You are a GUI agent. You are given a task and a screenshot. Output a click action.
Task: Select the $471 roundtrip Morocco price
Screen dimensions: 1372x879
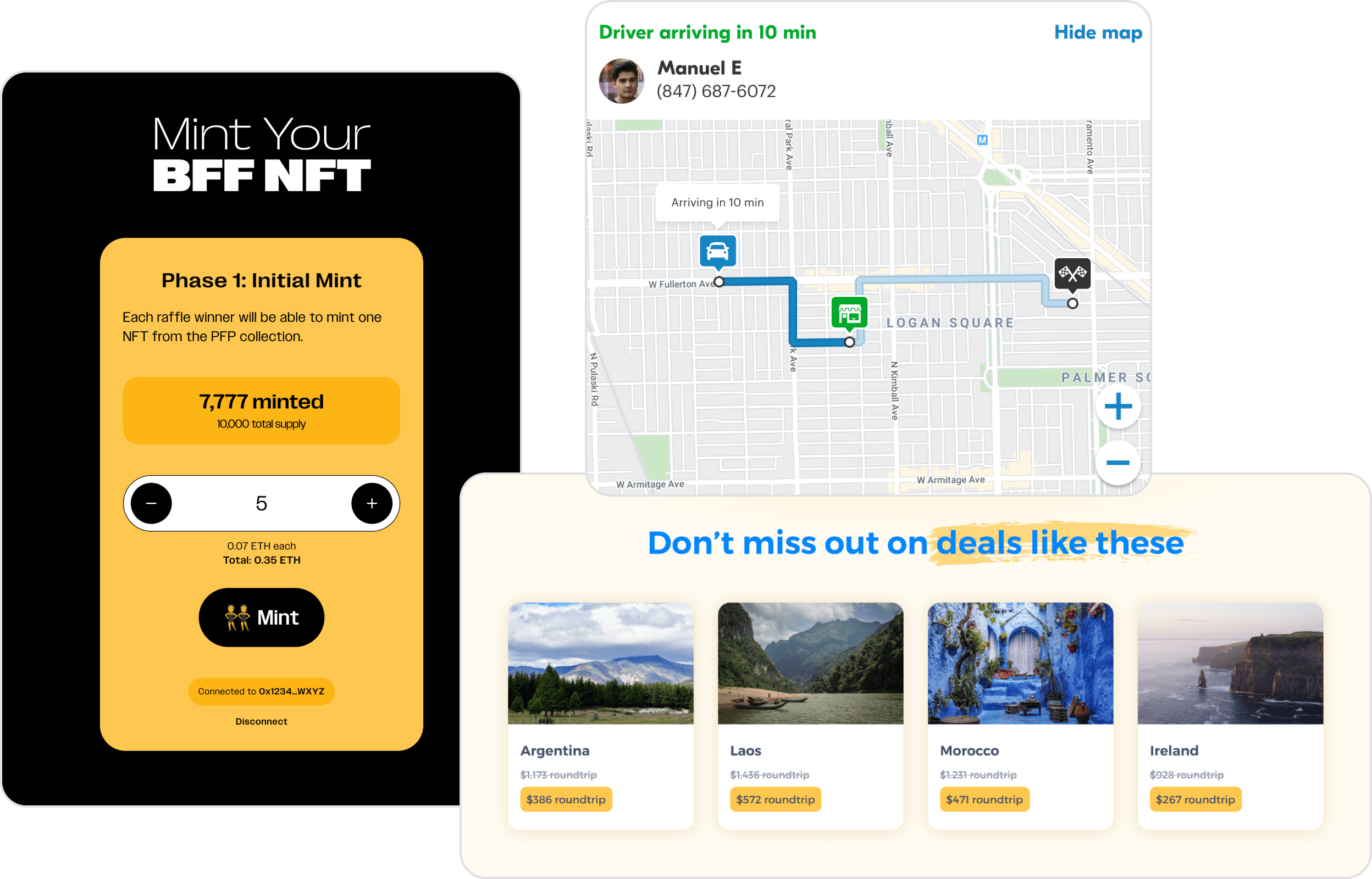(984, 800)
